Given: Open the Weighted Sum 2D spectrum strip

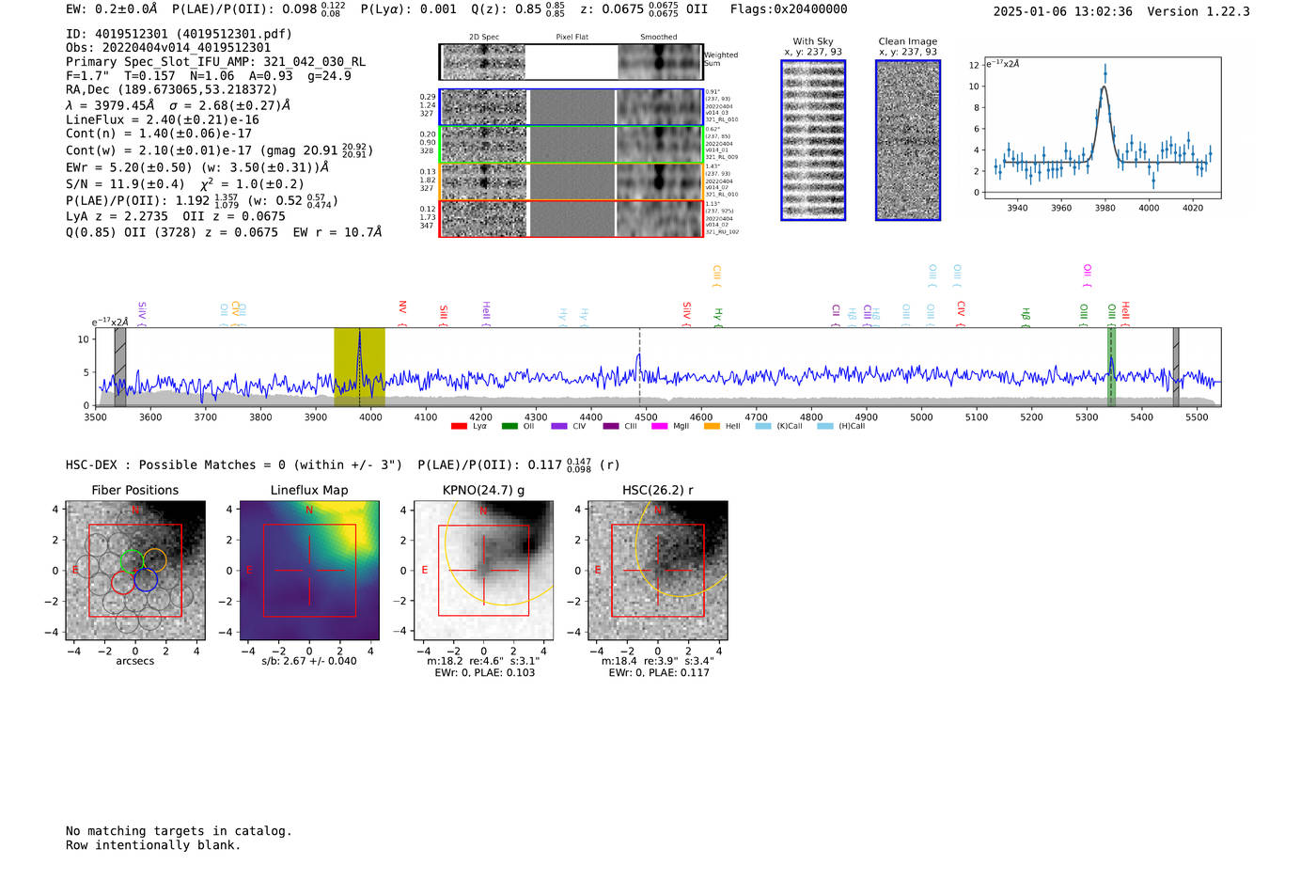Looking at the screenshot, I should click(572, 62).
